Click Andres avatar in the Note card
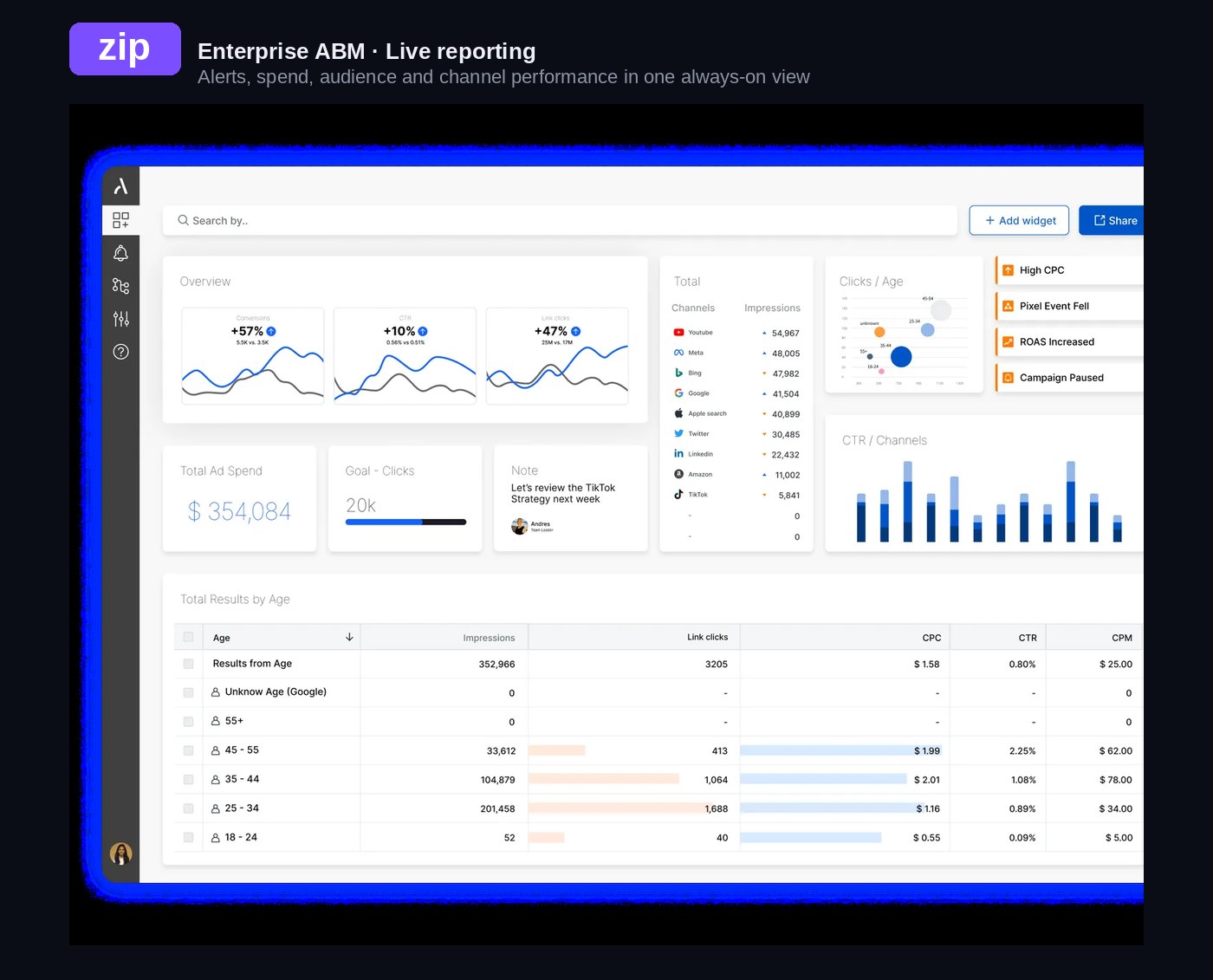 click(520, 526)
